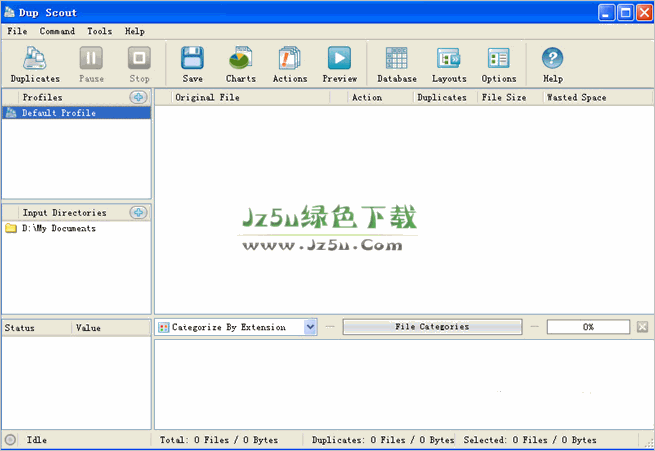Open the Options toolbar icon
Image resolution: width=655 pixels, height=451 pixels.
498,58
